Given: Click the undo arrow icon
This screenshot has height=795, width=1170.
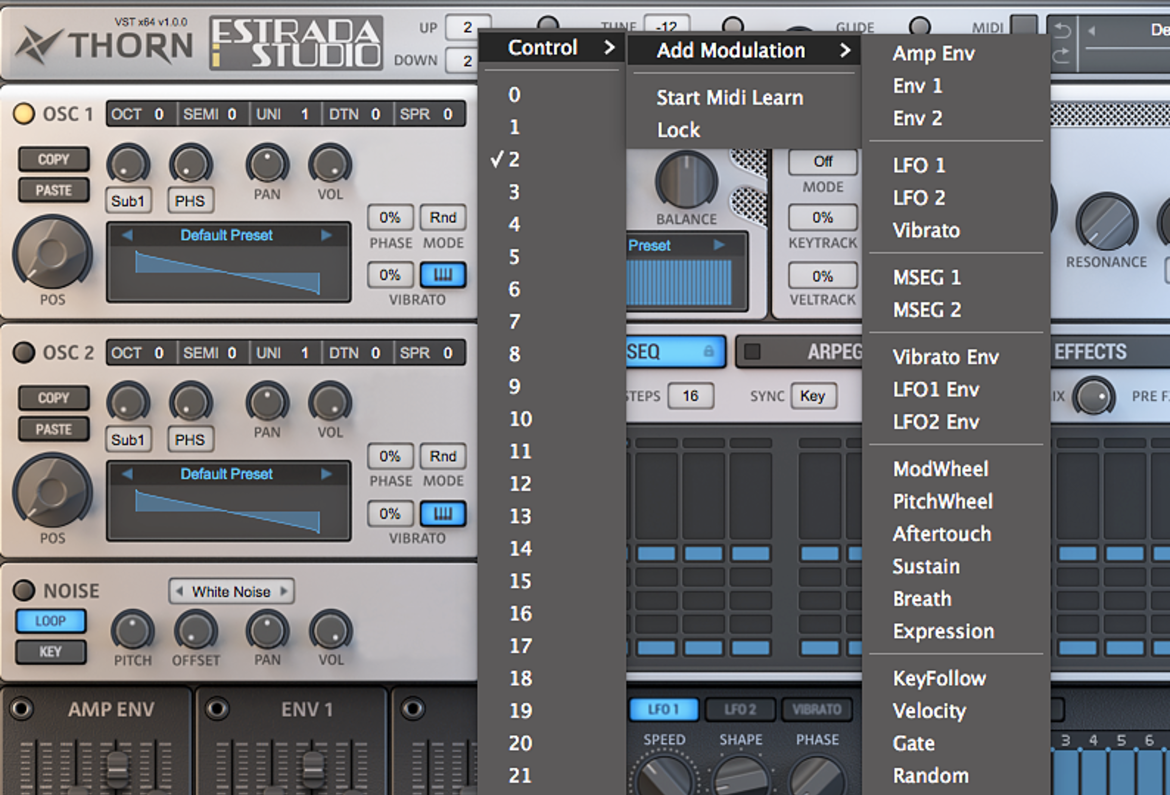Looking at the screenshot, I should [x=1062, y=31].
